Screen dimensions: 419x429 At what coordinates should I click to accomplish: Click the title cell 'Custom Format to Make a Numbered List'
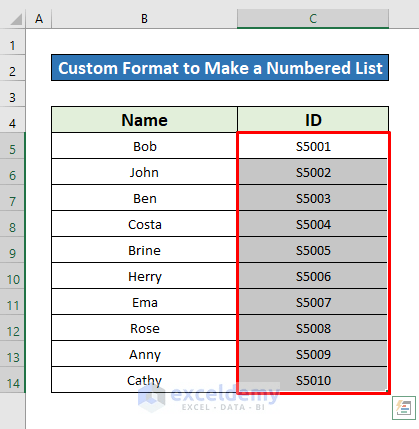coord(220,68)
